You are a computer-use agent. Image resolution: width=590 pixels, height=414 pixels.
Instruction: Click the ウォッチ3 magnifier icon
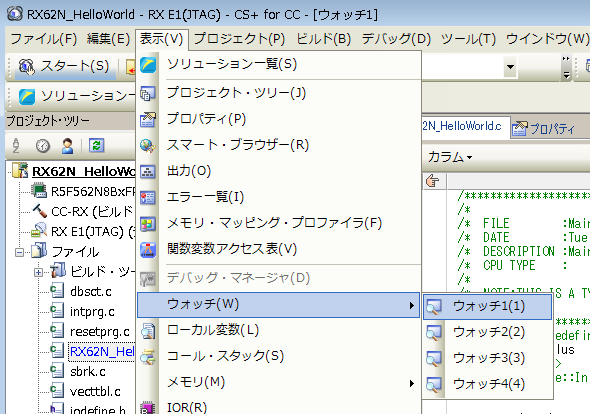click(433, 359)
